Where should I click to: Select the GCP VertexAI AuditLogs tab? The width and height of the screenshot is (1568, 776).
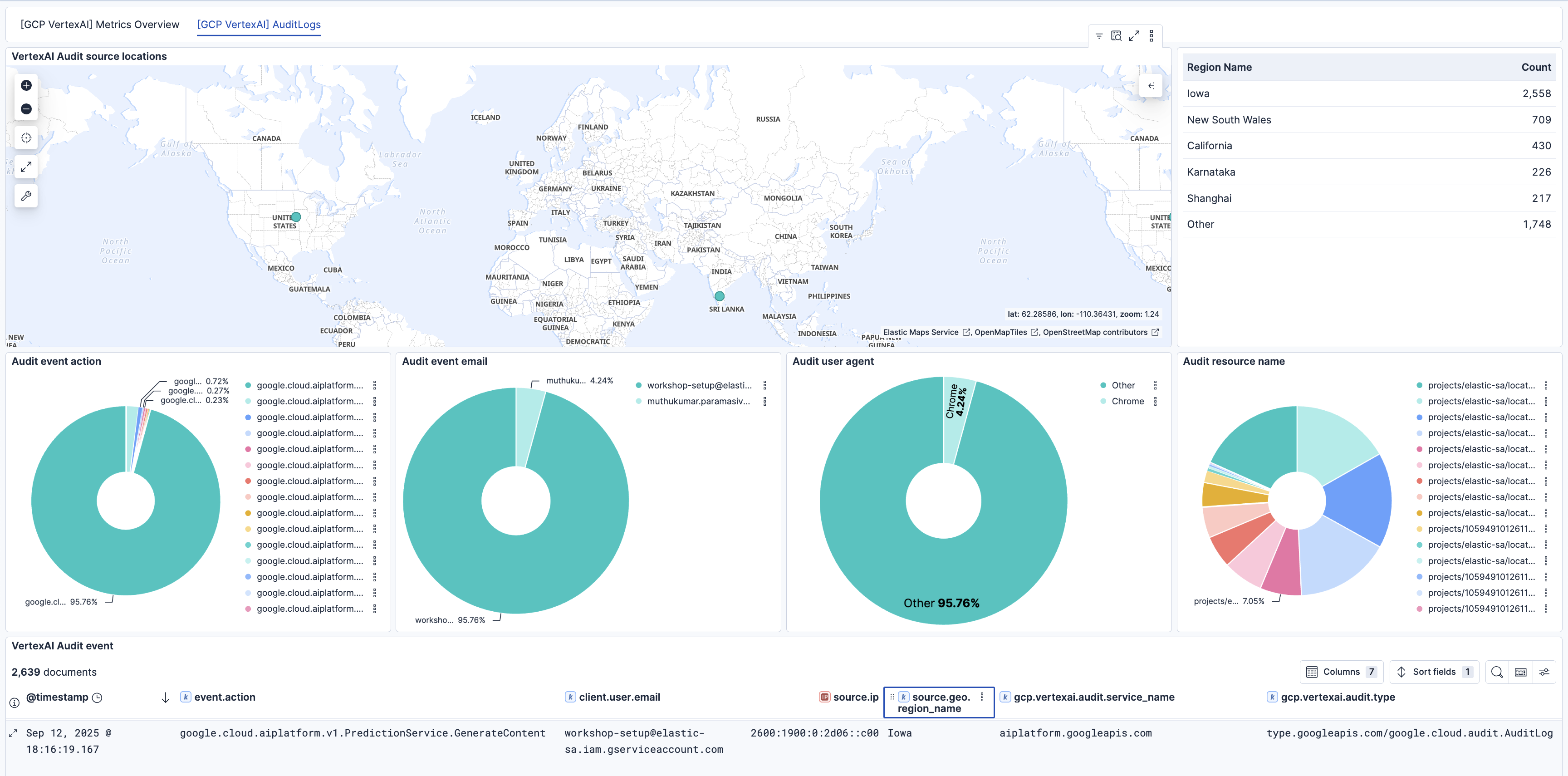(x=259, y=25)
